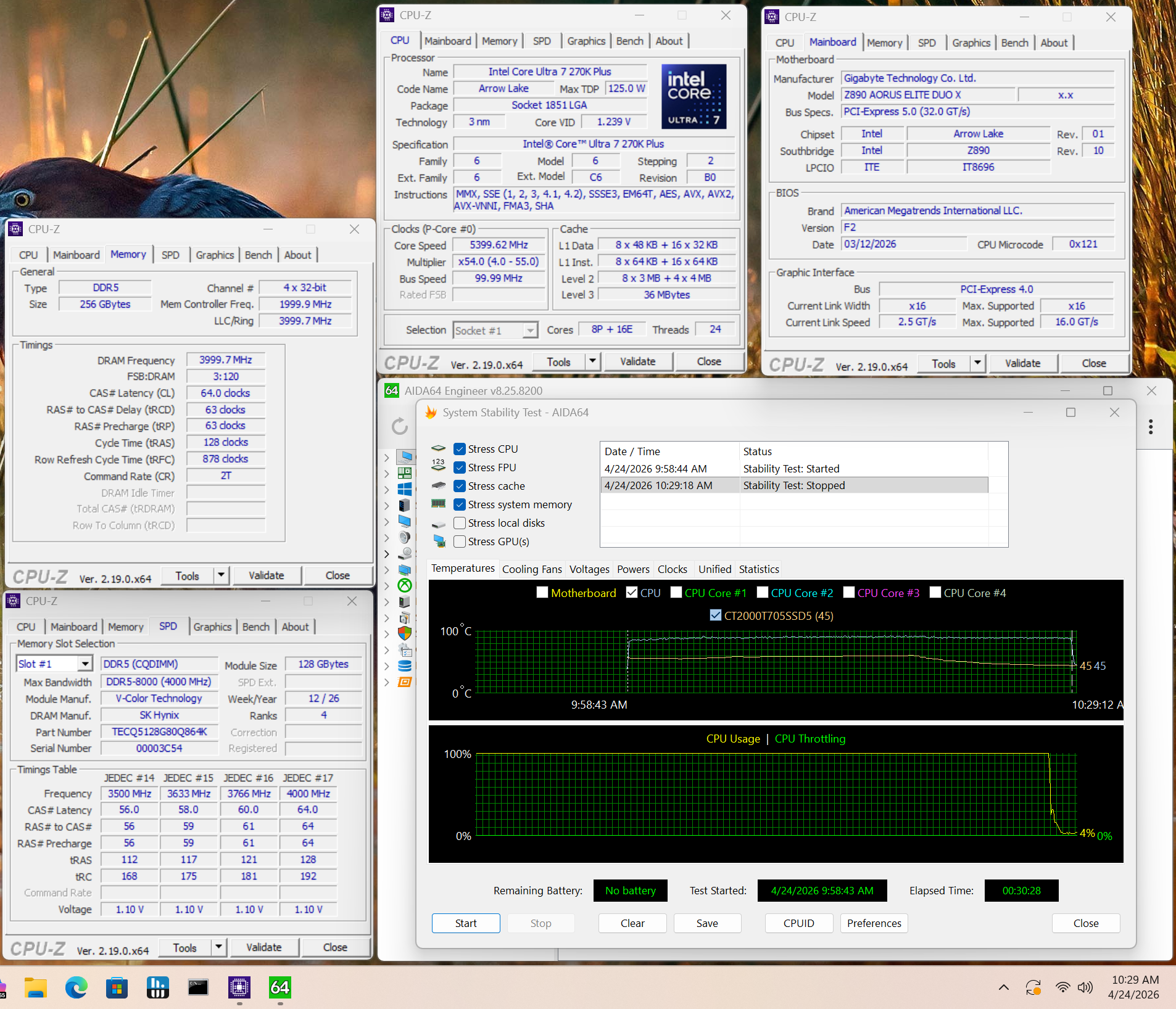Click the AIDA64 taskbar icon
This screenshot has width=1176, height=1009.
coord(280,987)
